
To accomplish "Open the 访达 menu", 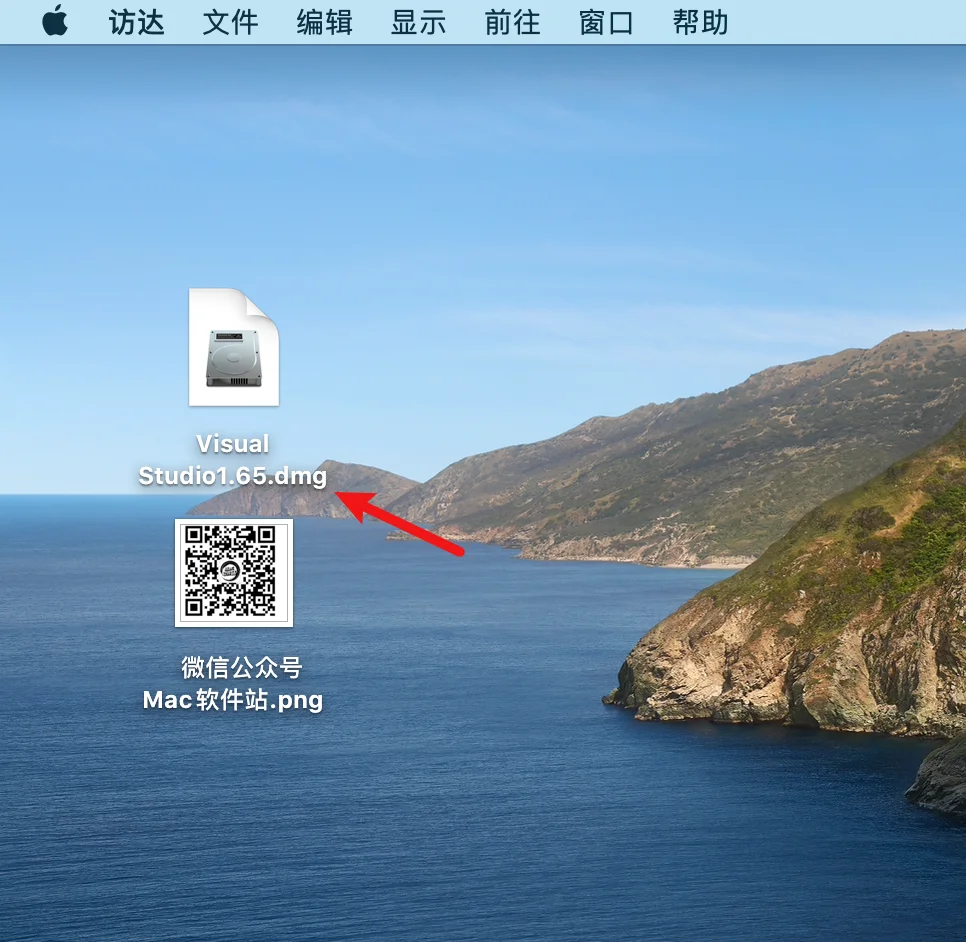I will coord(137,23).
